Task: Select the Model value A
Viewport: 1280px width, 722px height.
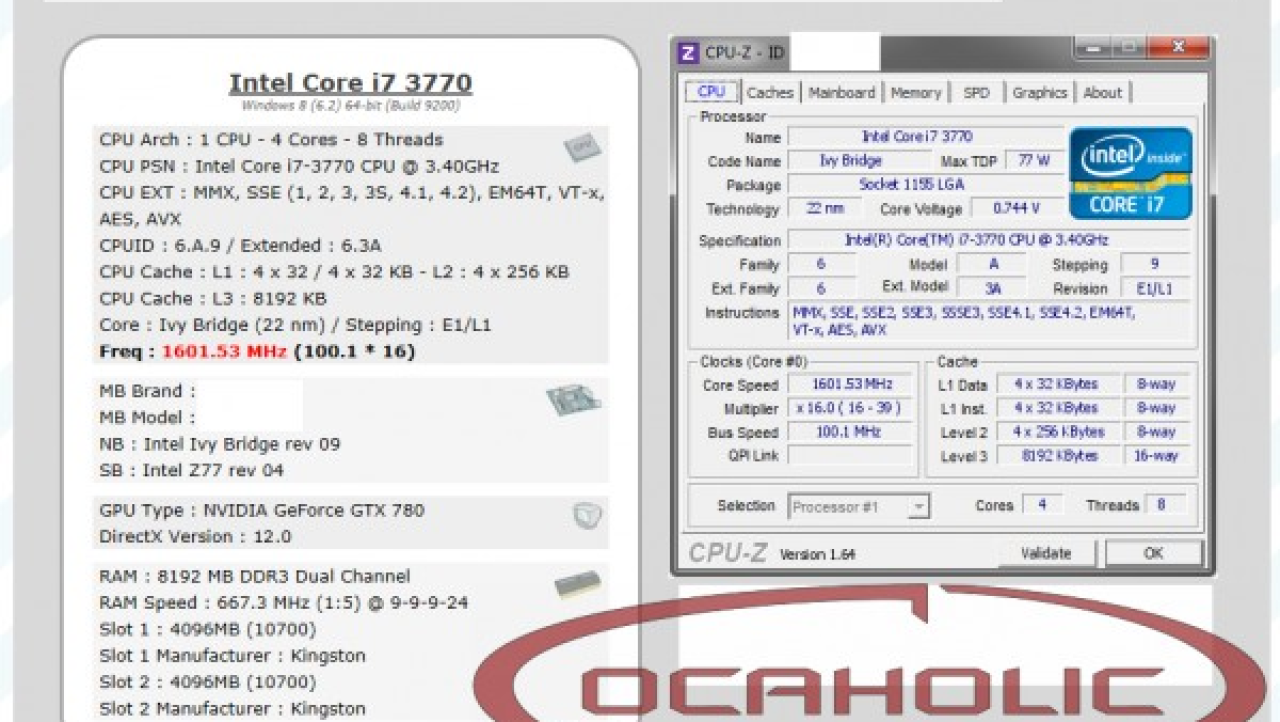Action: [992, 265]
